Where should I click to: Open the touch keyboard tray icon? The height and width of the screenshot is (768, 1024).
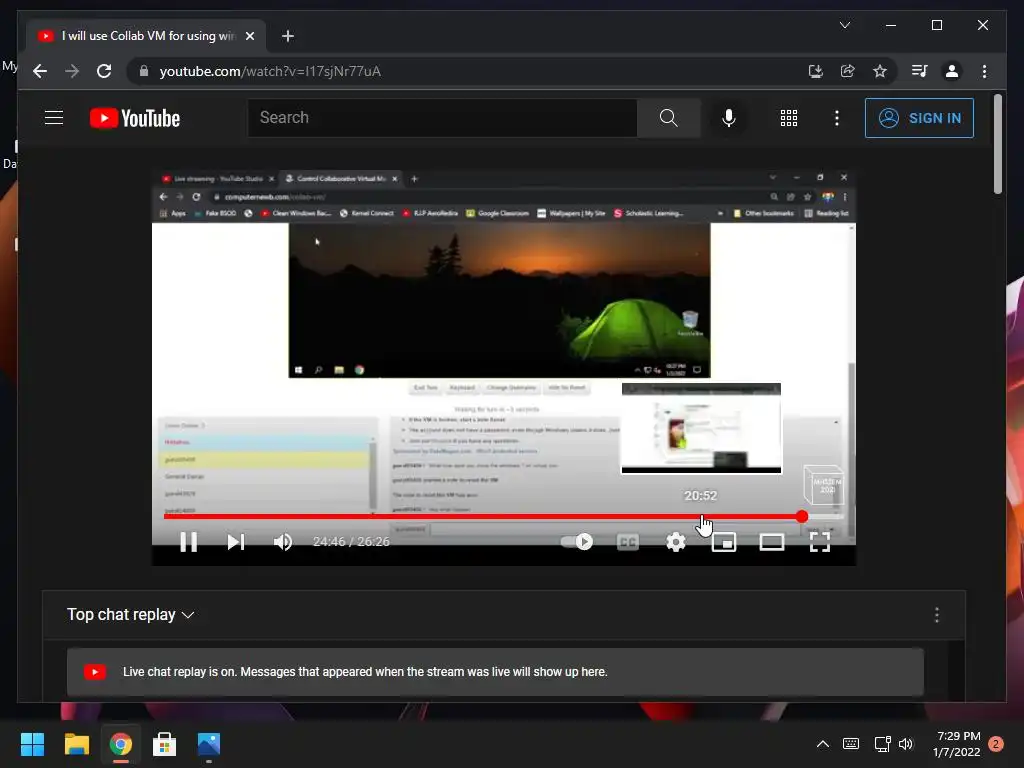851,744
